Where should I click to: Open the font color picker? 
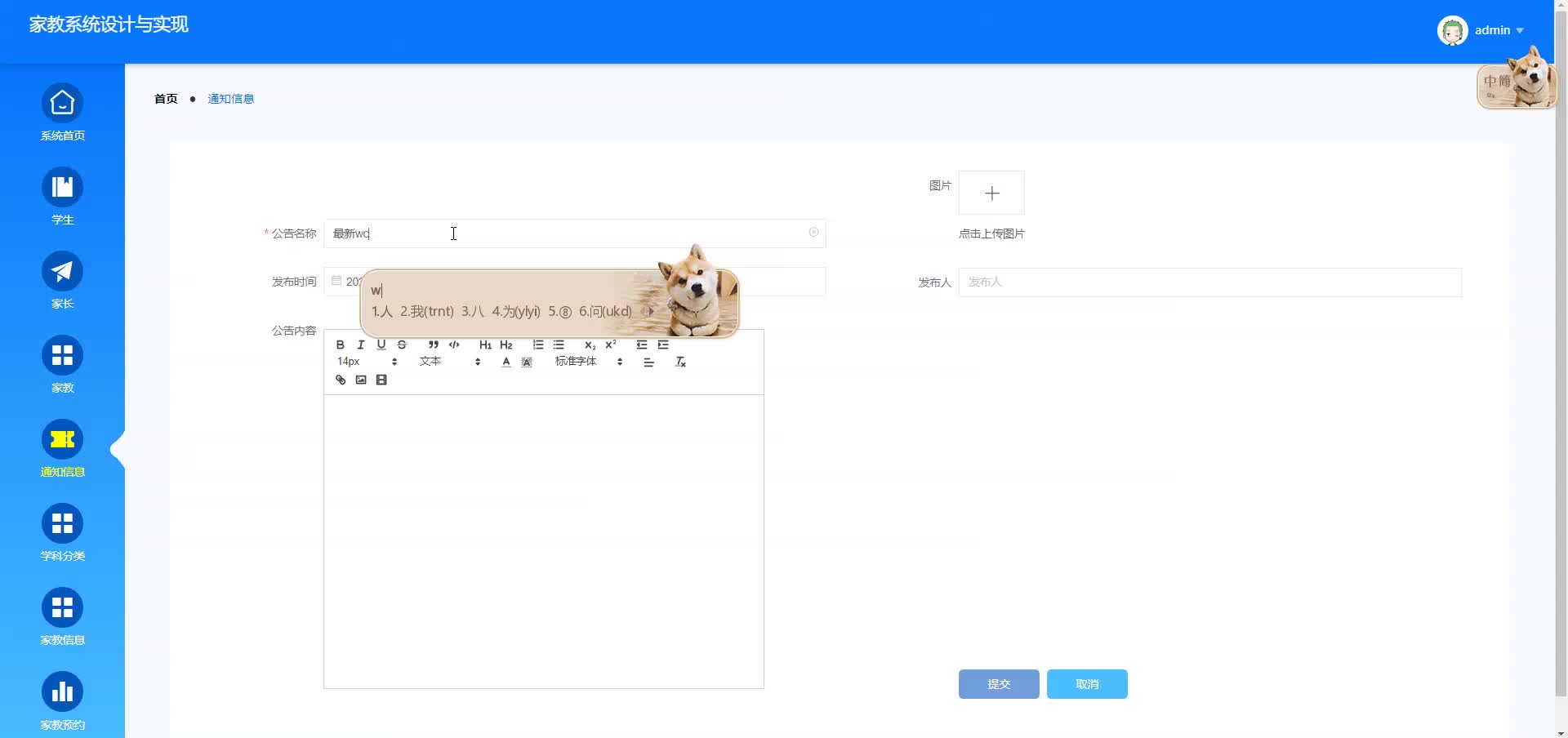click(x=505, y=362)
